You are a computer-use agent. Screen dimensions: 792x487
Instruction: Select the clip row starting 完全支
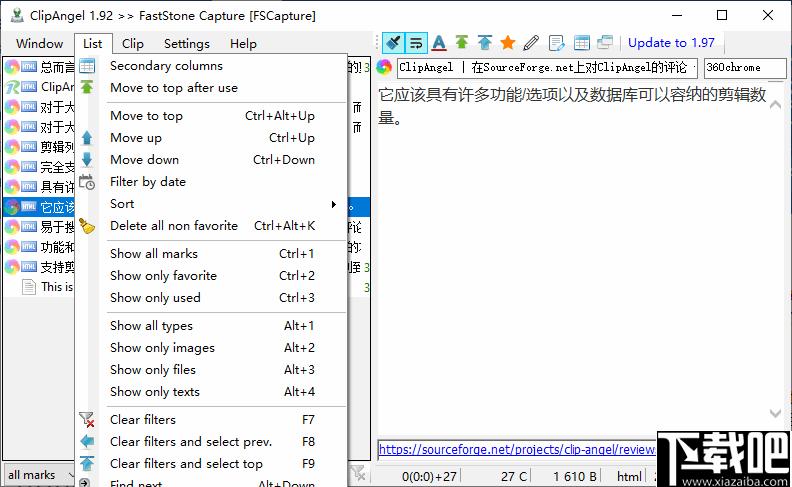tap(39, 167)
